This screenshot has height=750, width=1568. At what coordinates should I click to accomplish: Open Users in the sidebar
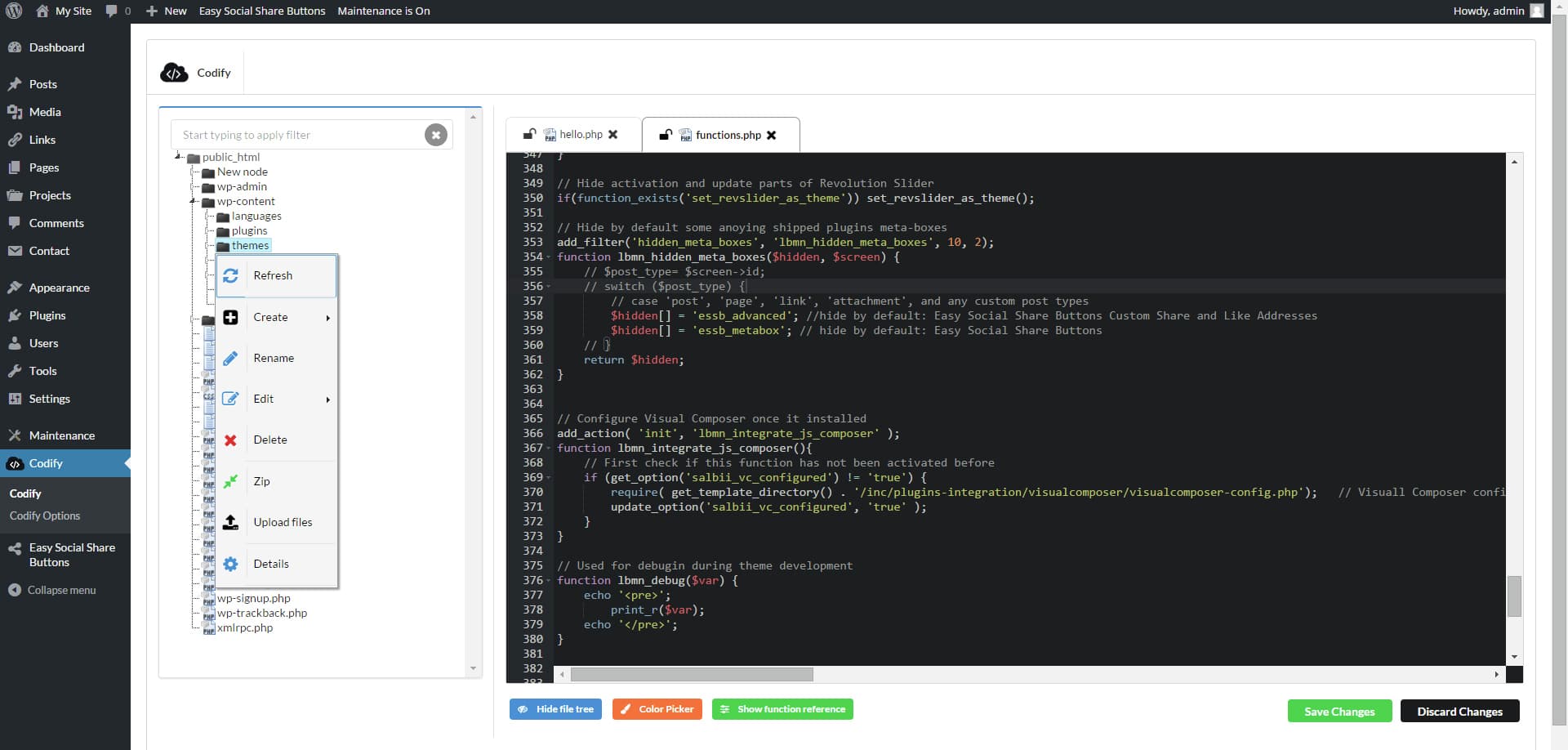pos(65,343)
